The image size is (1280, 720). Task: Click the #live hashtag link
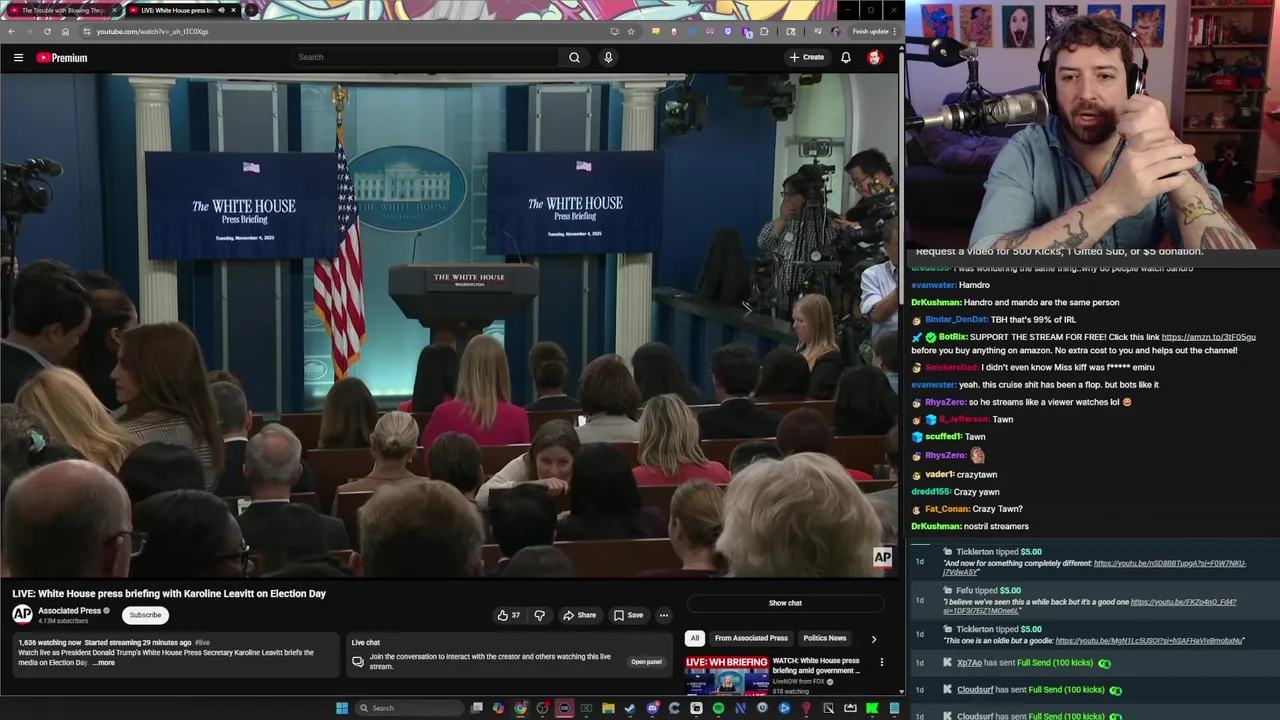[203, 643]
